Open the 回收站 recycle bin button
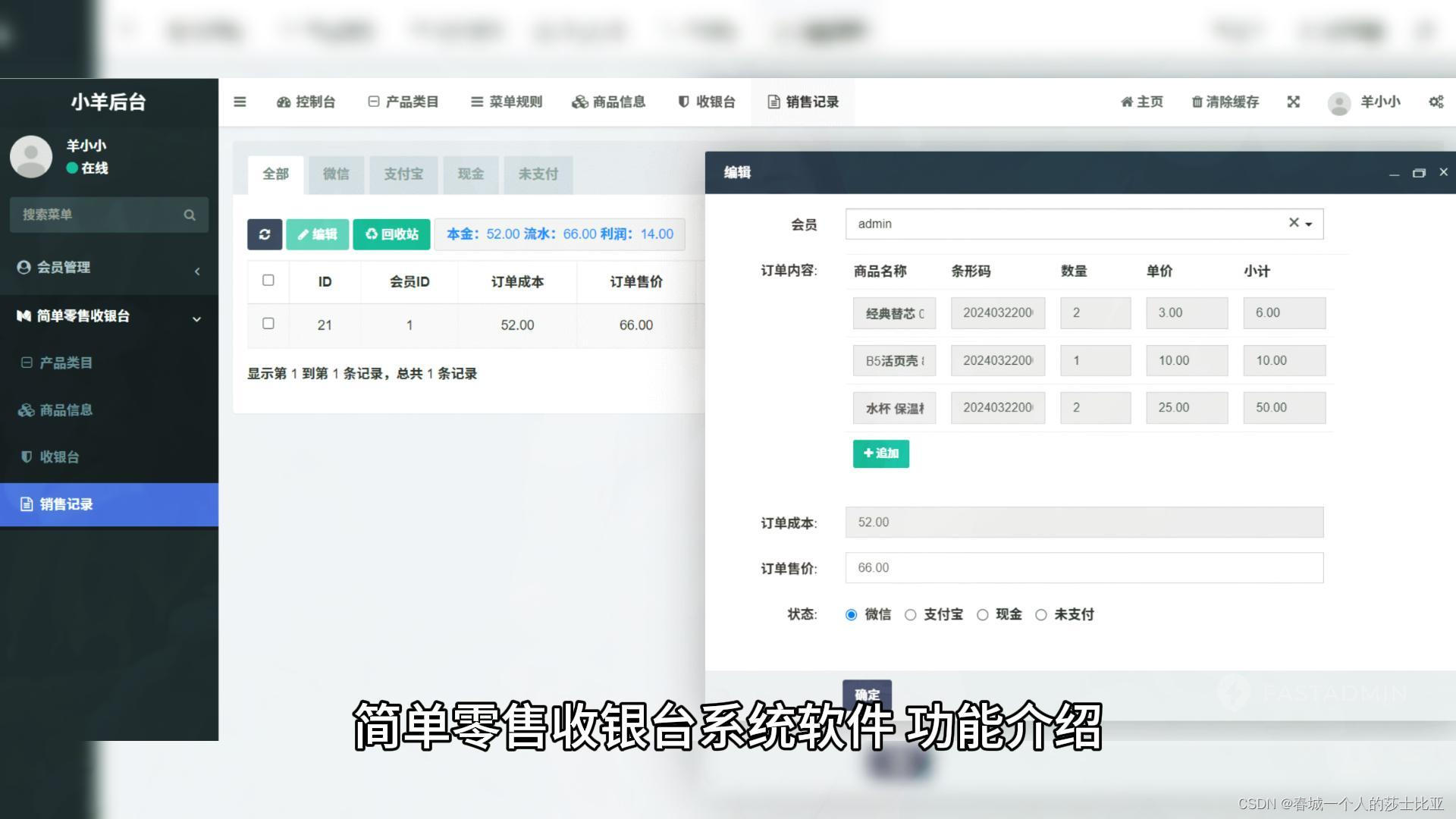Screen dimensions: 1456x819 [391, 234]
